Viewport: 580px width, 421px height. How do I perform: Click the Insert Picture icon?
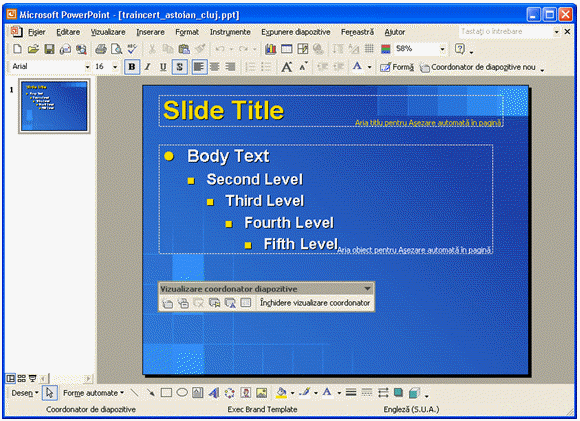pyautogui.click(x=262, y=393)
